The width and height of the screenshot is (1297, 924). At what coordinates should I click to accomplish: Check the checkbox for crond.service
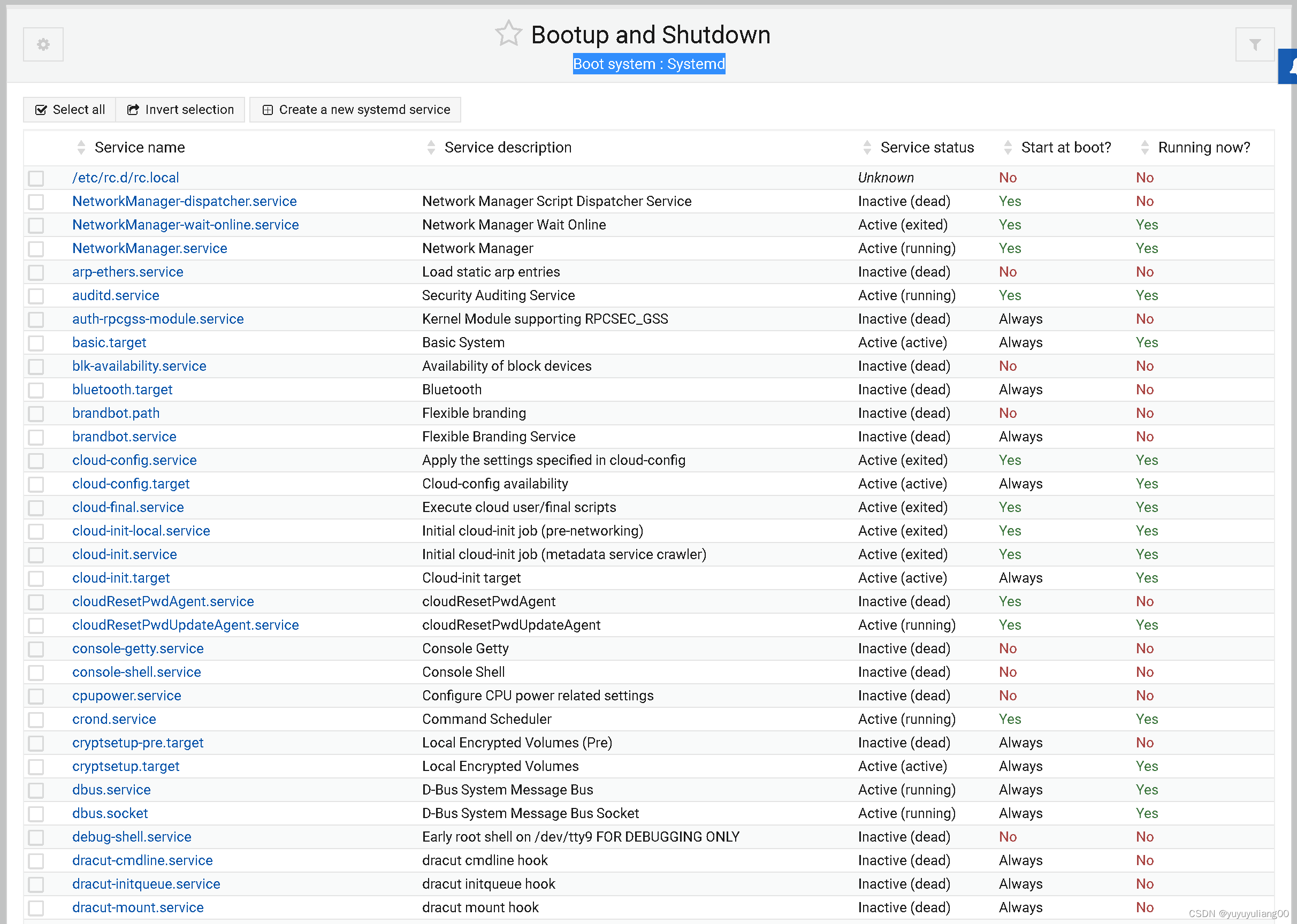pyautogui.click(x=36, y=719)
